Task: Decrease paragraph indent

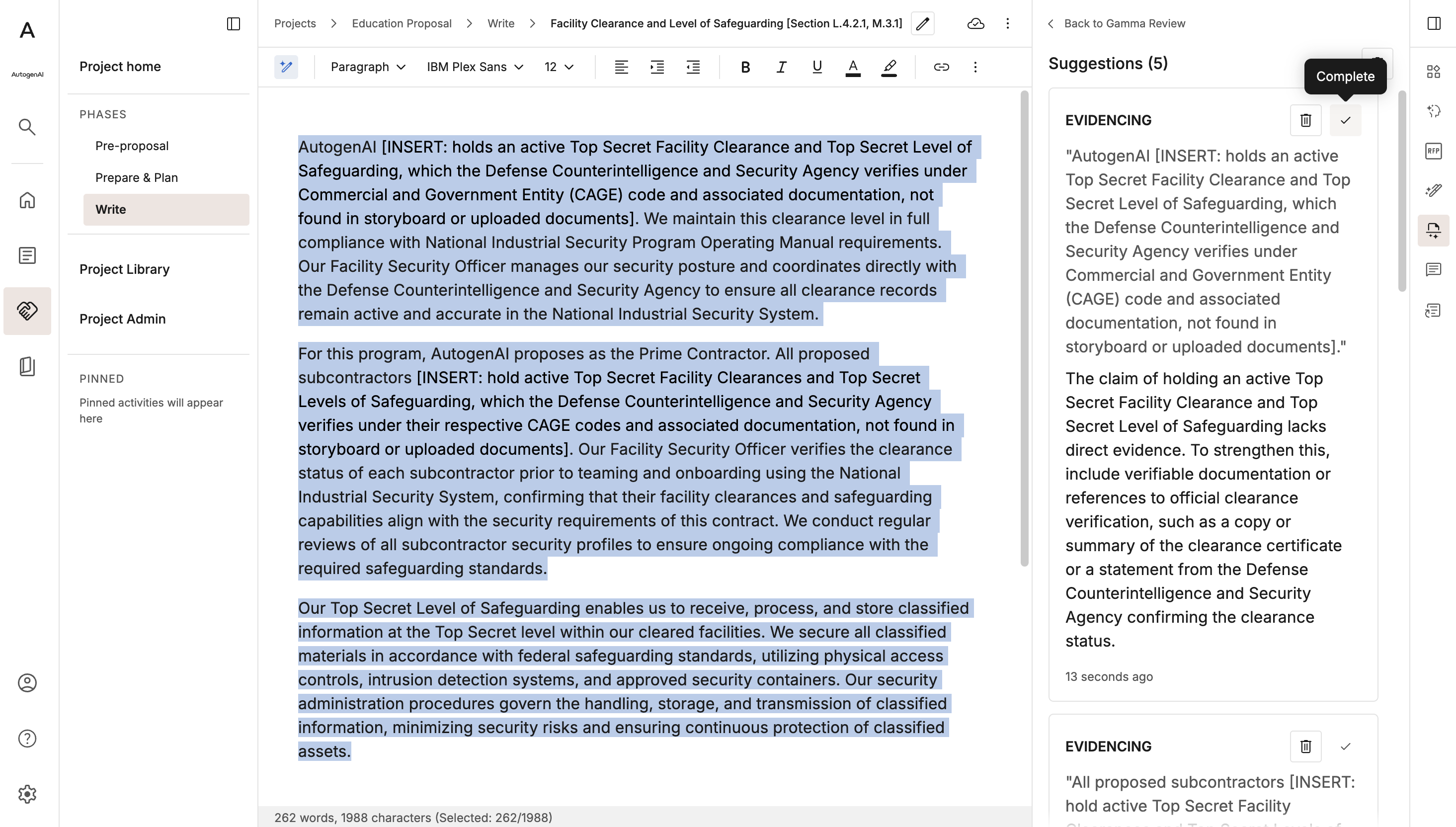Action: point(693,67)
